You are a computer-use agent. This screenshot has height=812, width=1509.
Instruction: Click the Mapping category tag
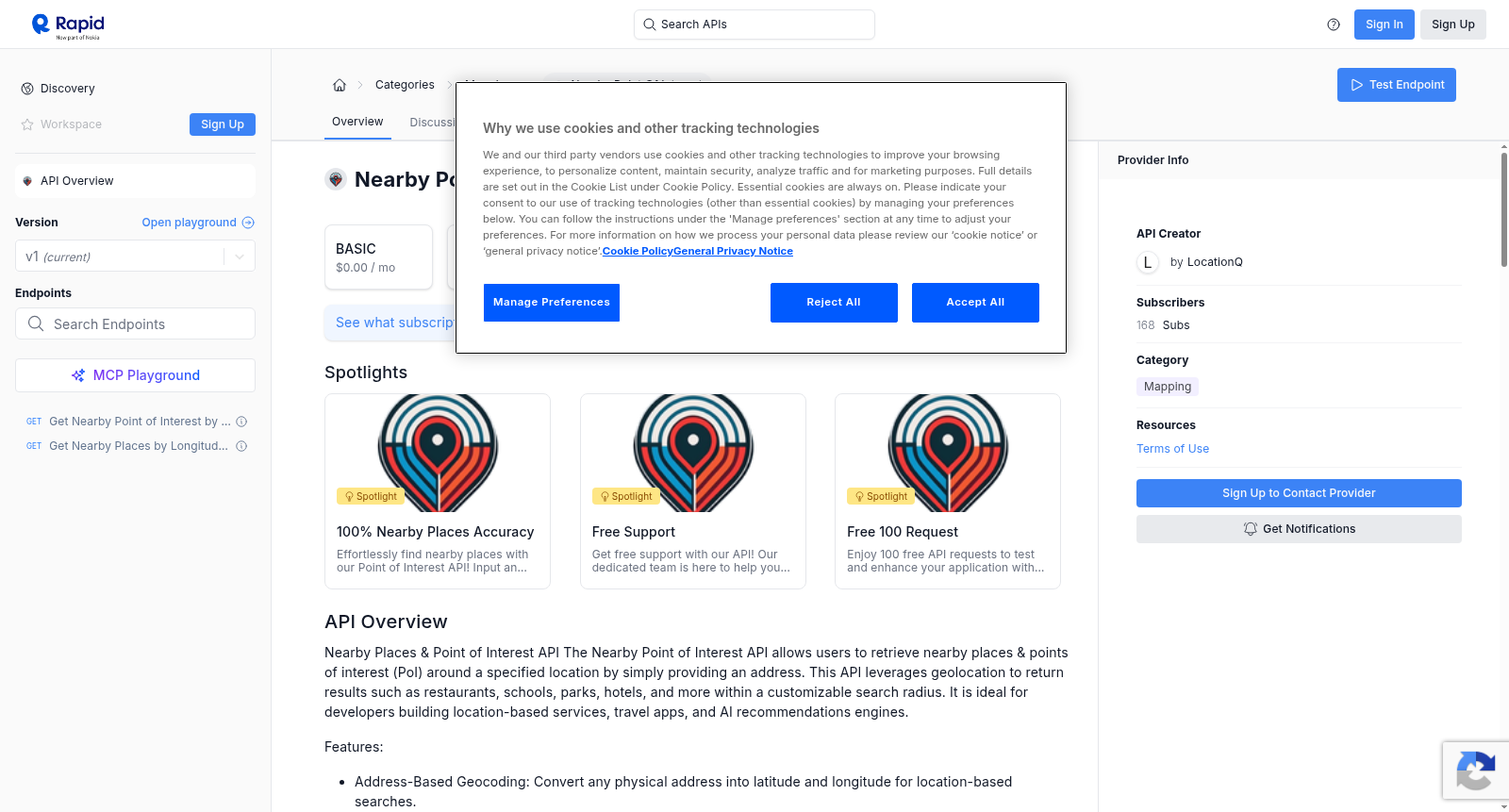1168,387
